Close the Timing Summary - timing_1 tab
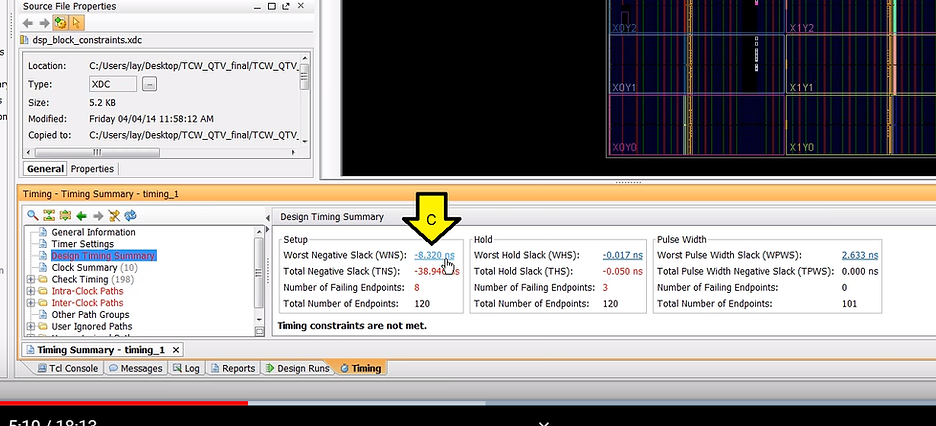 [x=176, y=350]
